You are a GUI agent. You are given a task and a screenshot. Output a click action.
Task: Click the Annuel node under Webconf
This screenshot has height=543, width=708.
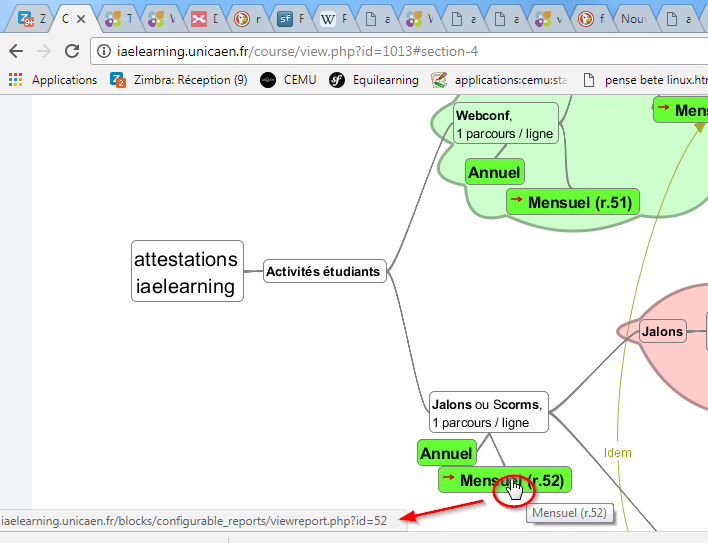point(494,172)
